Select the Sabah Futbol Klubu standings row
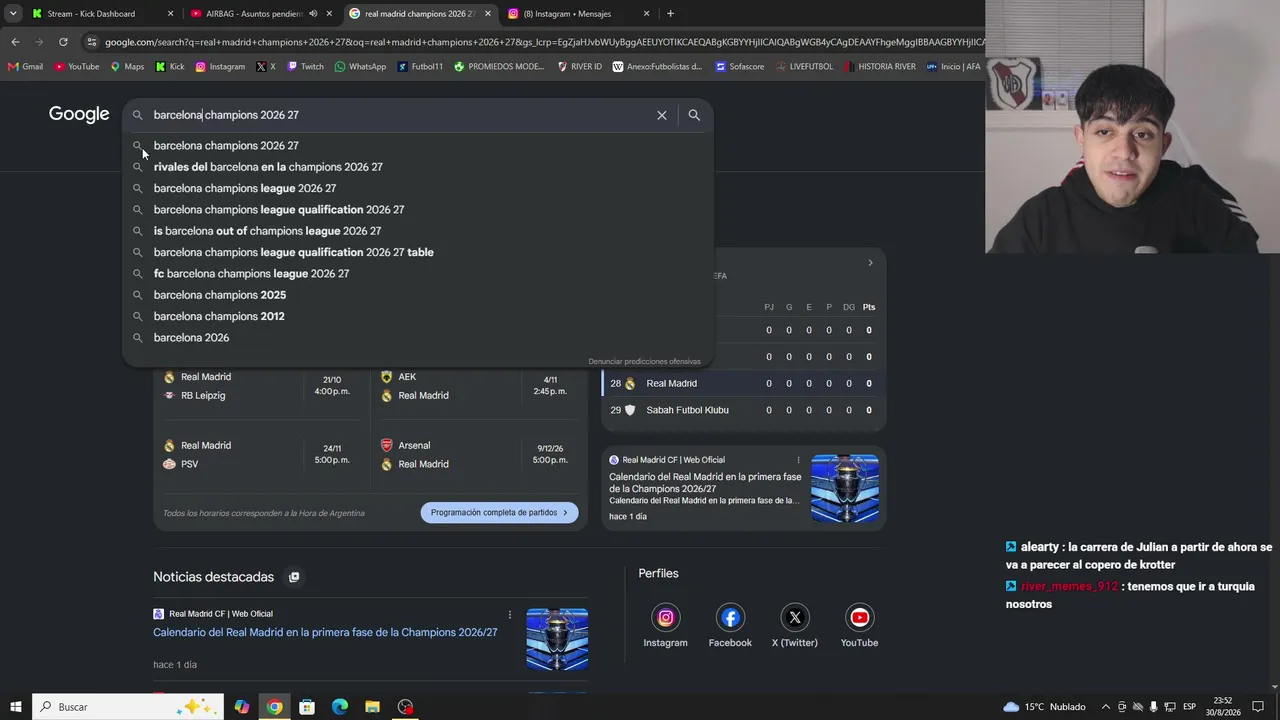1280x720 pixels. coord(744,410)
